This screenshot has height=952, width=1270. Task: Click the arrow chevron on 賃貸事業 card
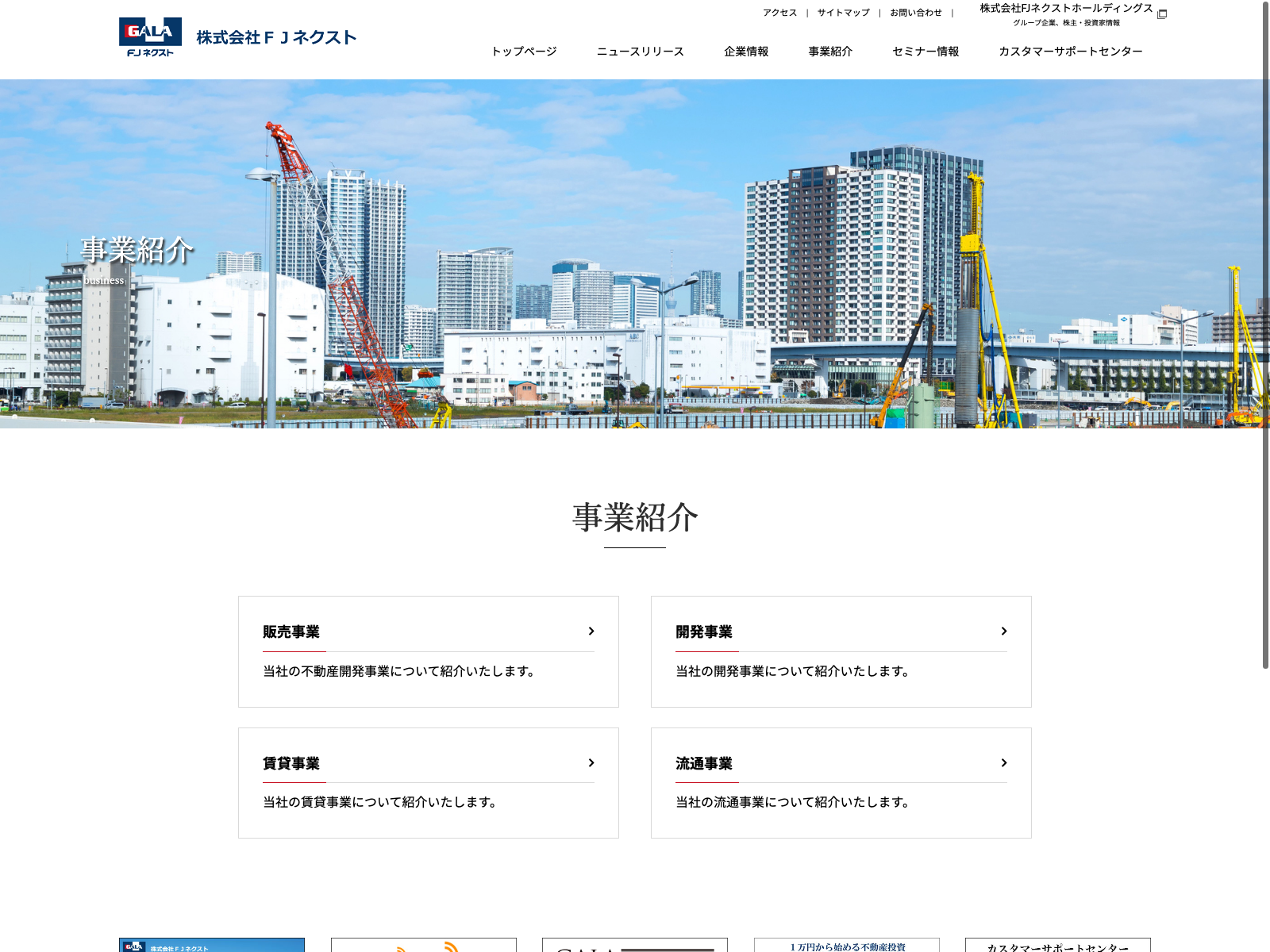pyautogui.click(x=591, y=763)
